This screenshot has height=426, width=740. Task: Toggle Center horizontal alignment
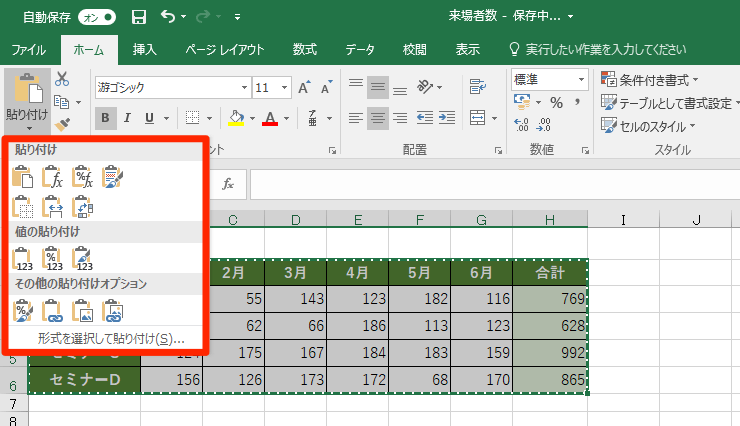click(x=378, y=117)
